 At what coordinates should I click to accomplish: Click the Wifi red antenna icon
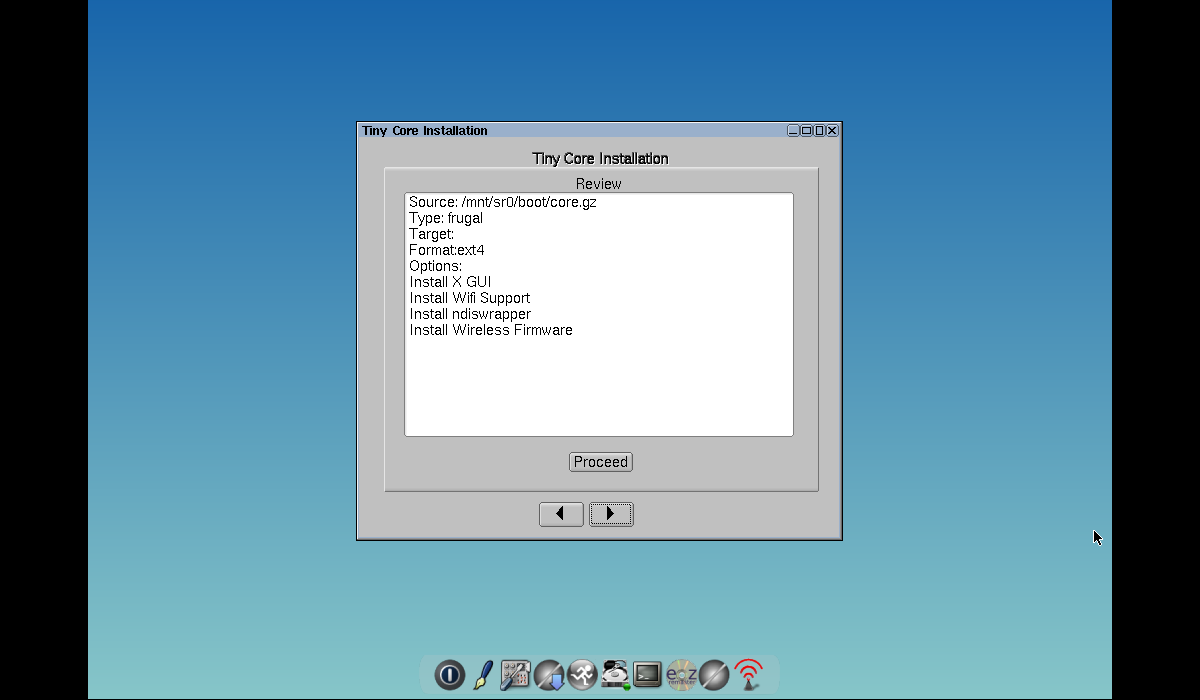(748, 675)
